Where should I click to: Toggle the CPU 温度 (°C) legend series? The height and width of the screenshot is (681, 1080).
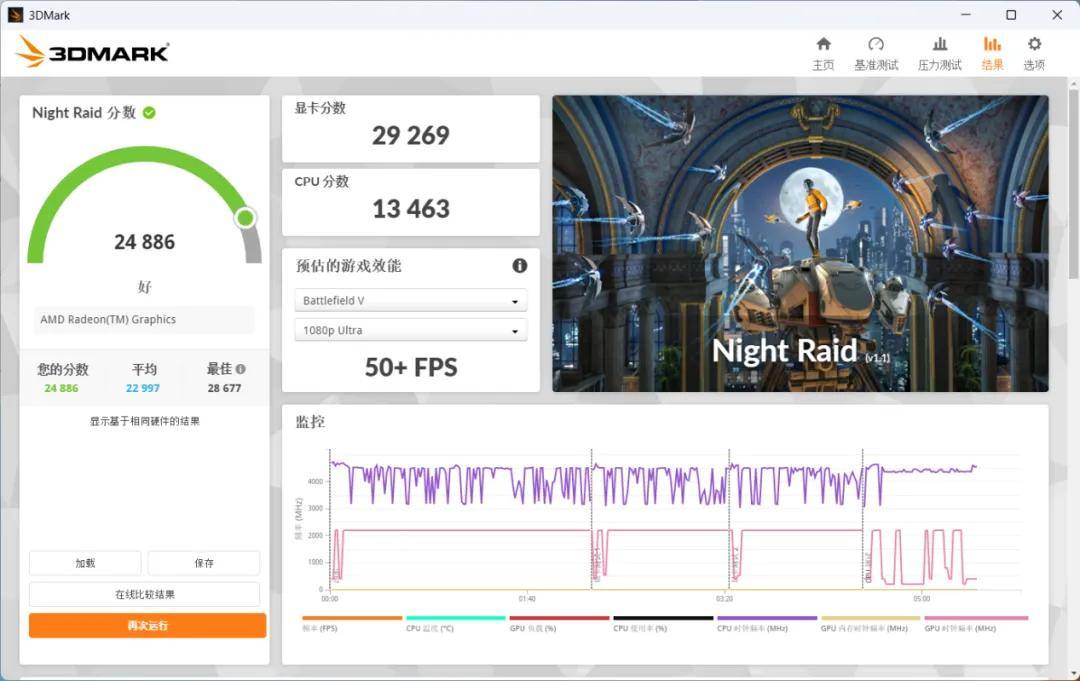[455, 624]
